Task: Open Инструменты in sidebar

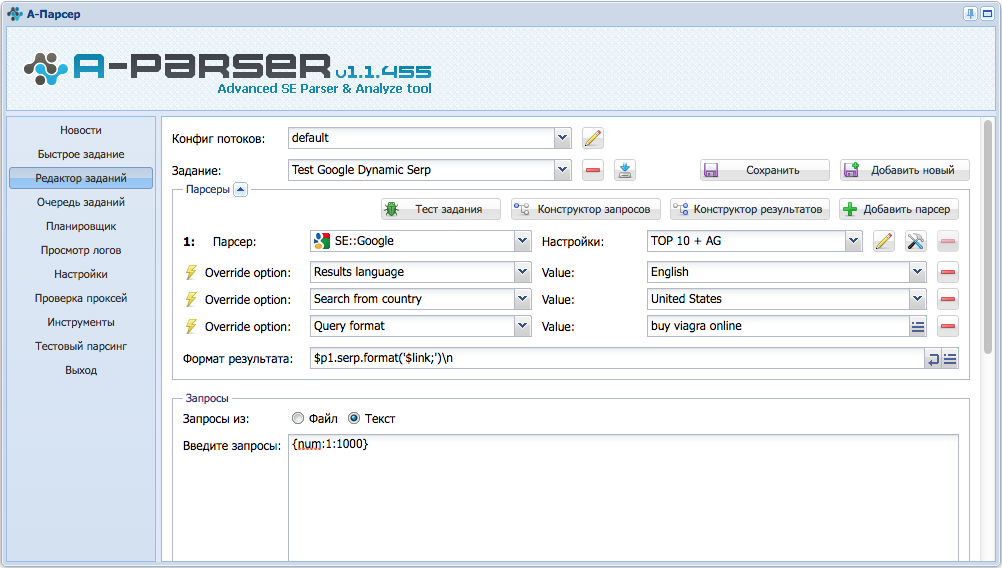Action: (x=81, y=322)
